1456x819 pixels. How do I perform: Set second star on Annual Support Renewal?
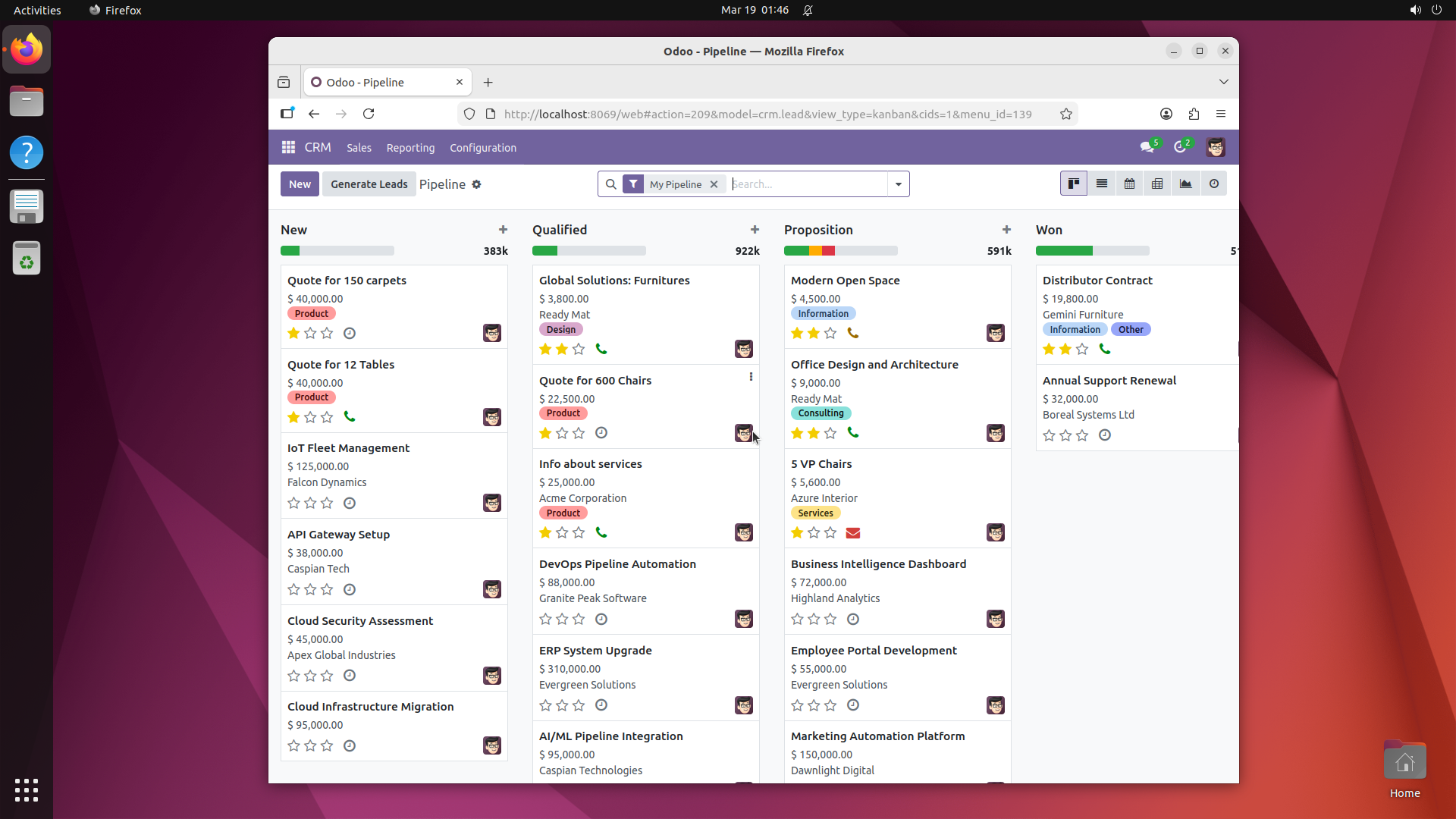pyautogui.click(x=1065, y=435)
